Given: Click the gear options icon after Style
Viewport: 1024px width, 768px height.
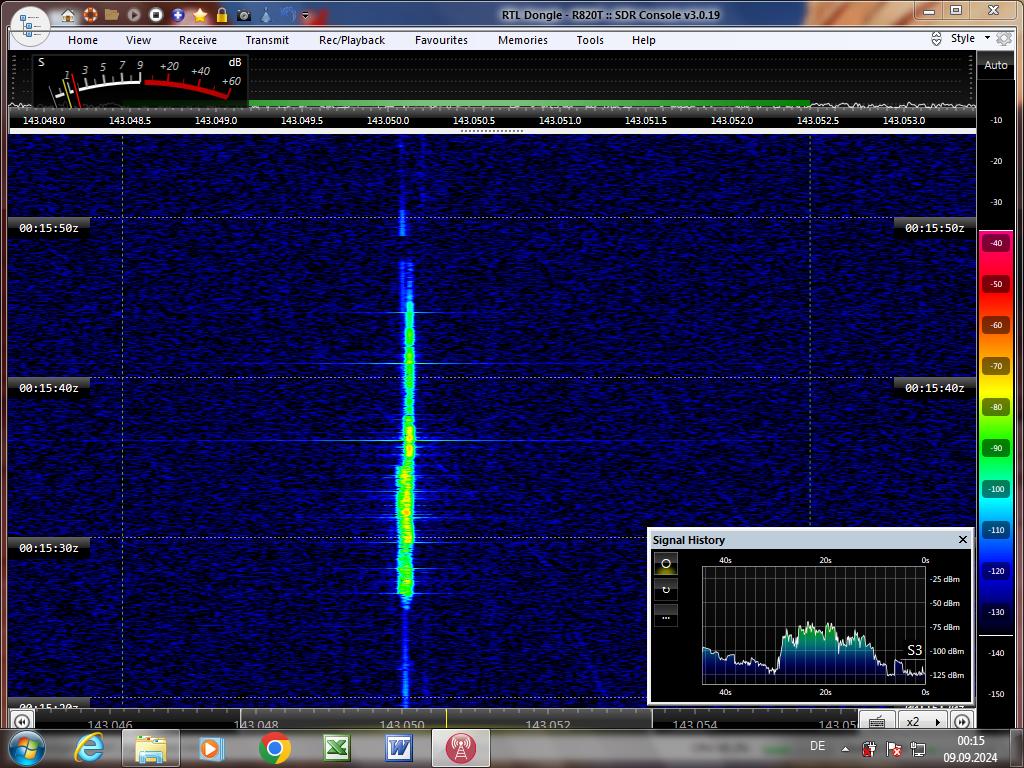Looking at the screenshot, I should coord(1004,39).
